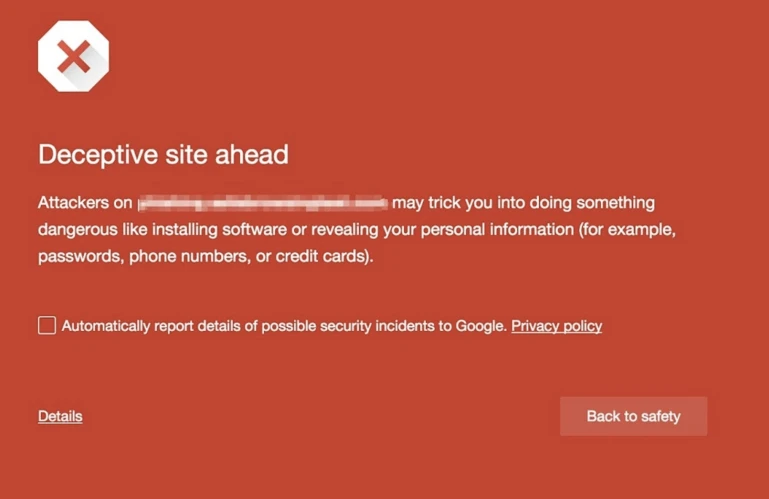
Task: Click the word "ahead" in the heading
Action: (254, 154)
